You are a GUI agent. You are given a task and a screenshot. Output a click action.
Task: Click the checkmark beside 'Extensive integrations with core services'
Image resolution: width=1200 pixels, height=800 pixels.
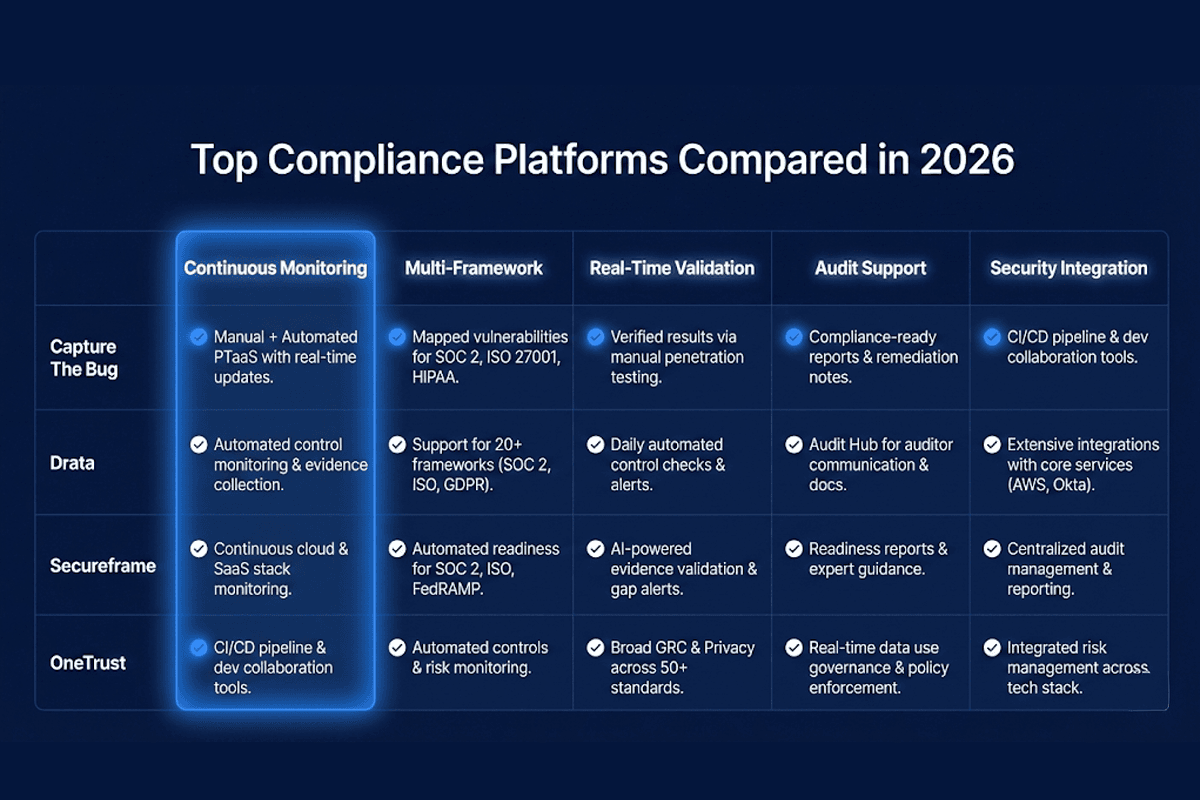coord(991,444)
